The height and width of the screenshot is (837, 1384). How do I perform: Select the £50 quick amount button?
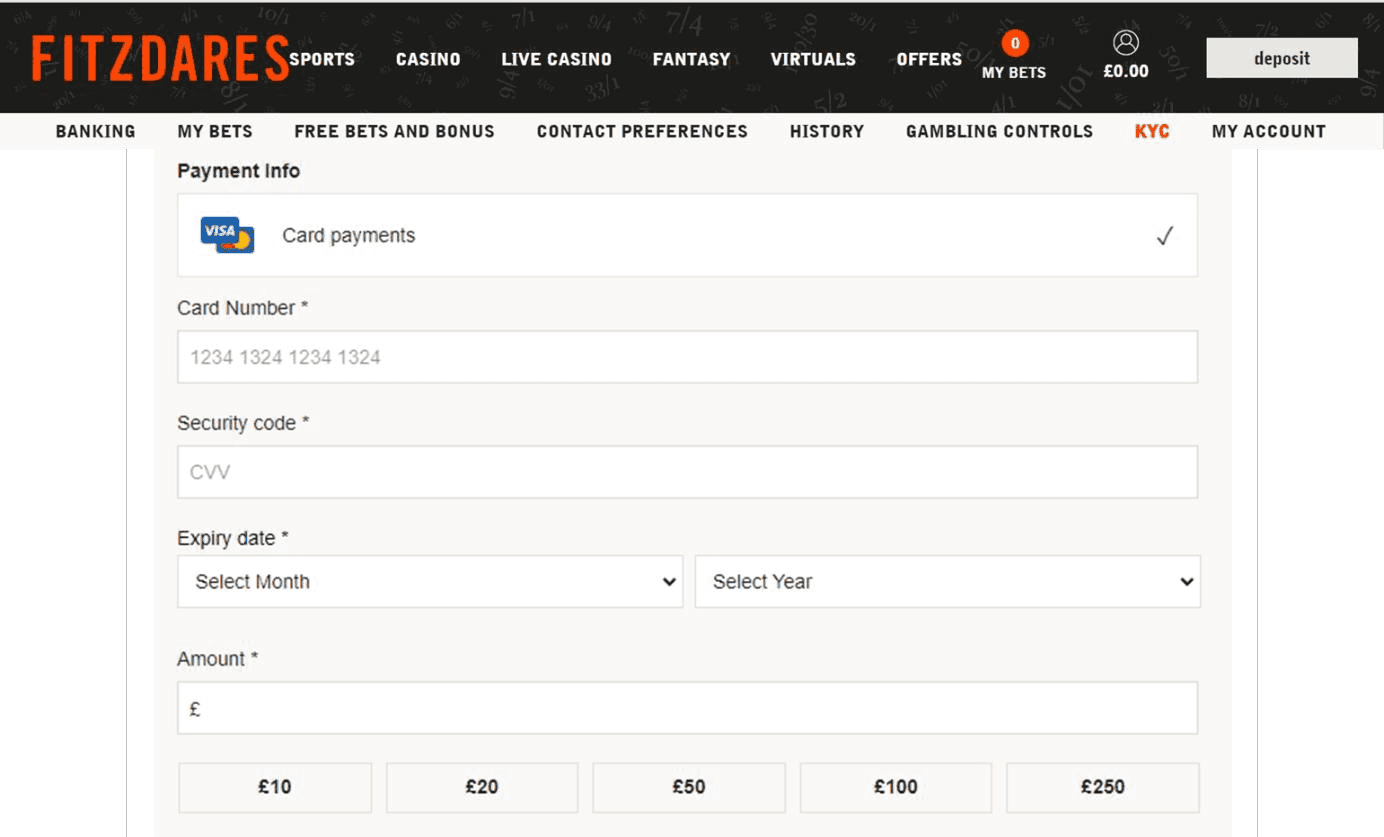688,787
